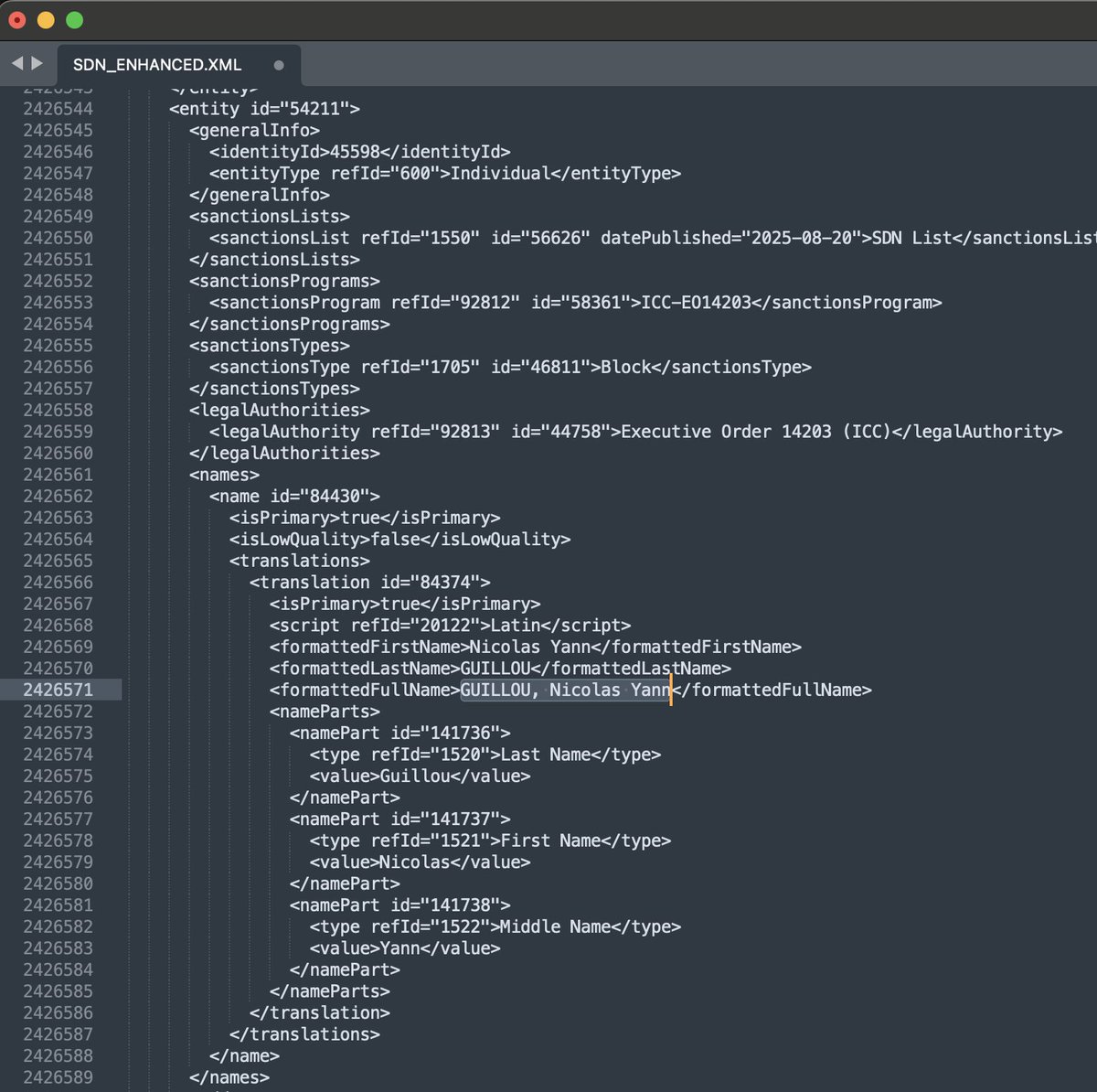Click line number 2426571 in the gutter
Image resolution: width=1097 pixels, height=1092 pixels.
[59, 690]
